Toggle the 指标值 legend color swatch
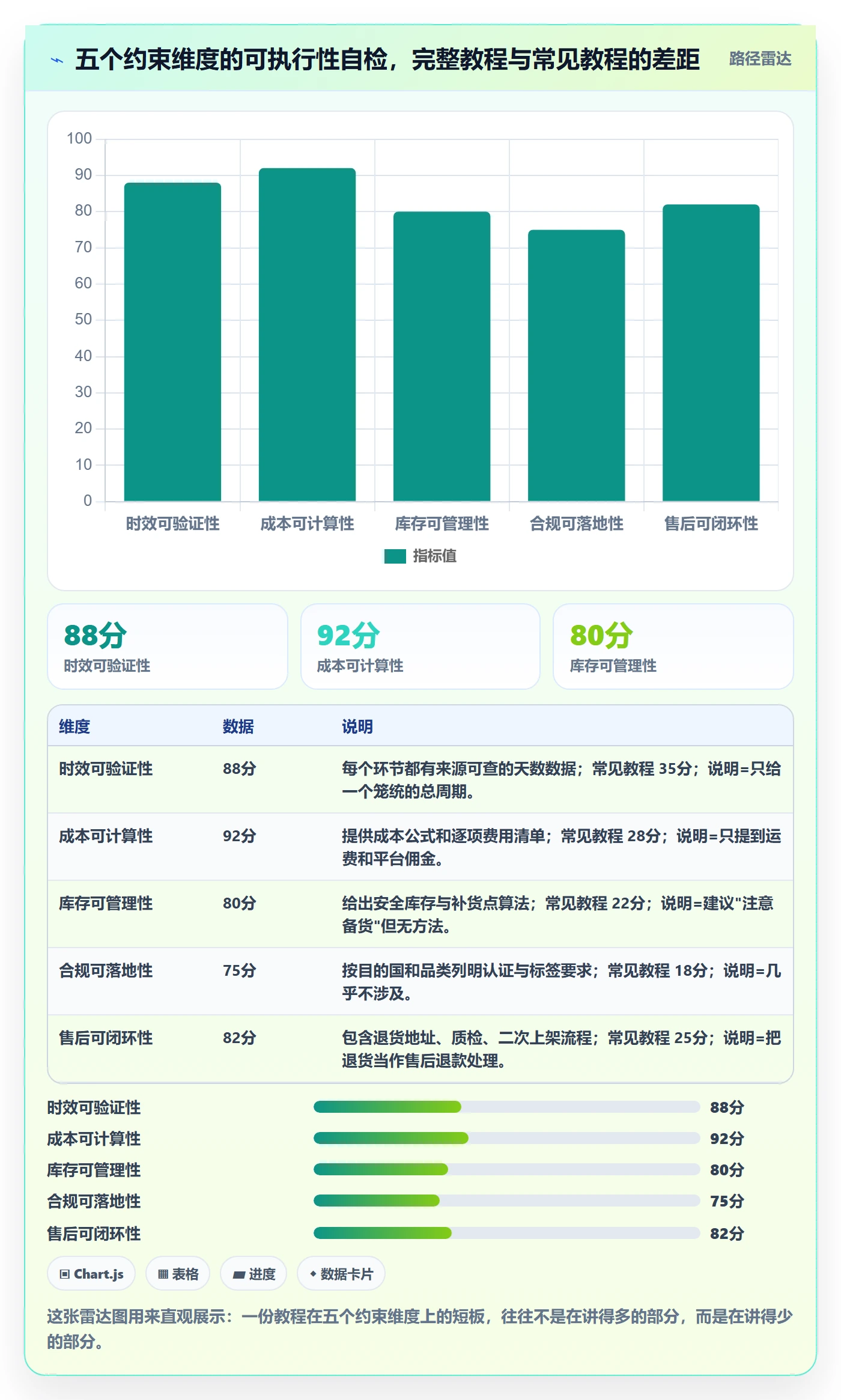841x1400 pixels. (395, 556)
